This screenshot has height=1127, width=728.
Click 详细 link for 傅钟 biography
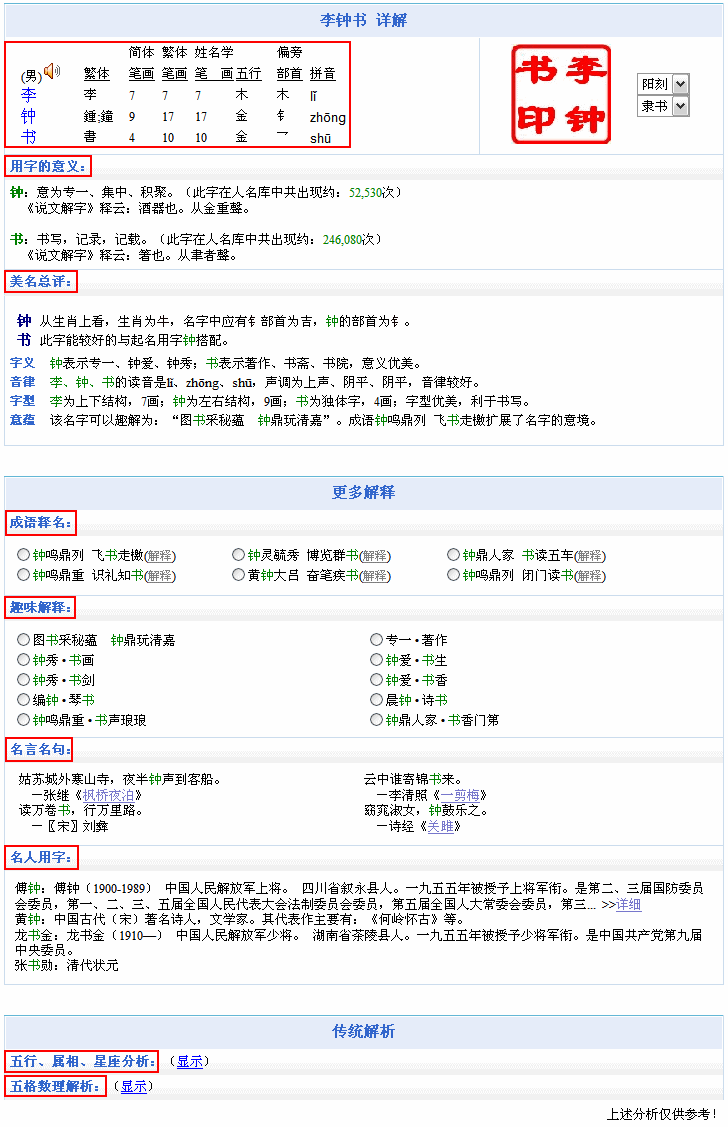(628, 904)
